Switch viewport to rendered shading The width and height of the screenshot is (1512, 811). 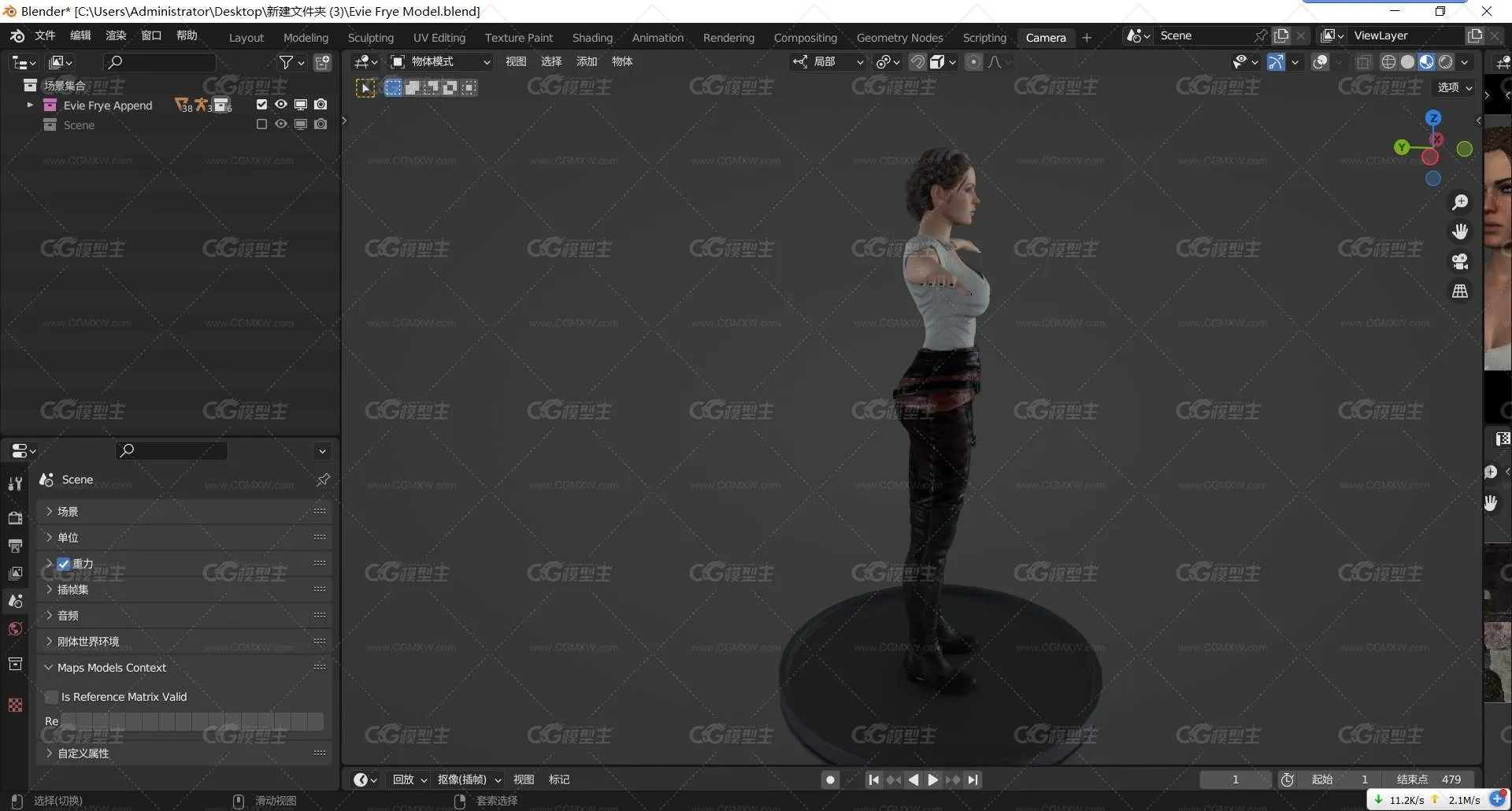click(x=1445, y=61)
